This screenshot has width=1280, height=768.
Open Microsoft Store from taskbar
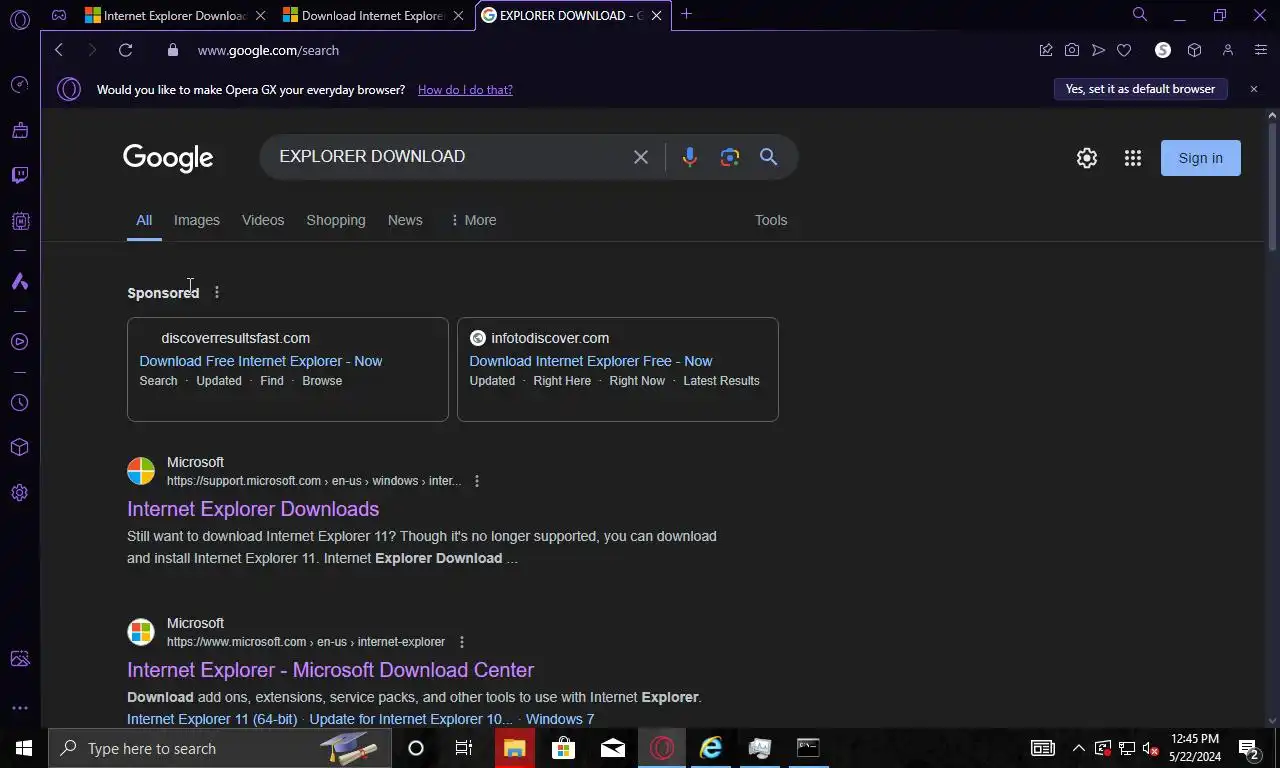(x=564, y=748)
